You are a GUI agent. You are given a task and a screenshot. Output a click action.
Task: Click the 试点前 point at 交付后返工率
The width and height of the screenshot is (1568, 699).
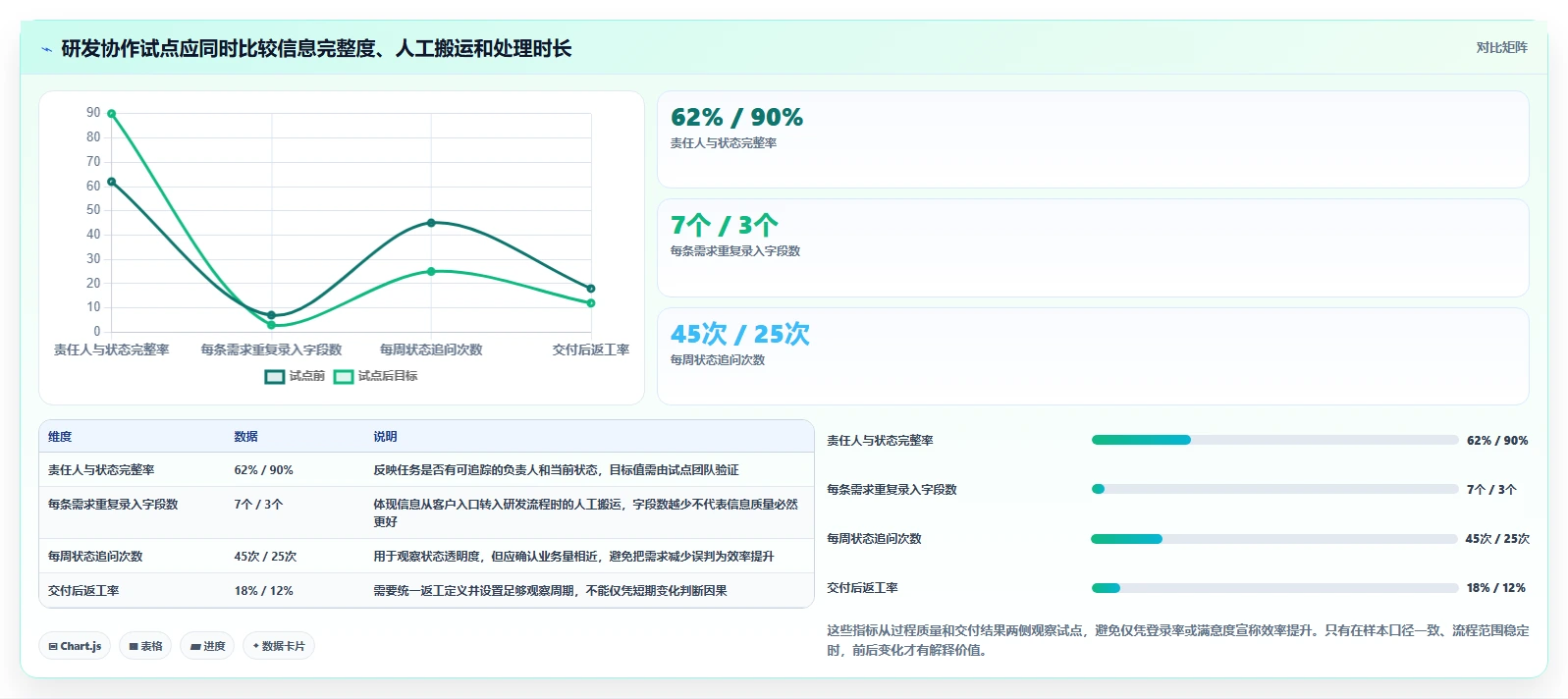click(591, 289)
